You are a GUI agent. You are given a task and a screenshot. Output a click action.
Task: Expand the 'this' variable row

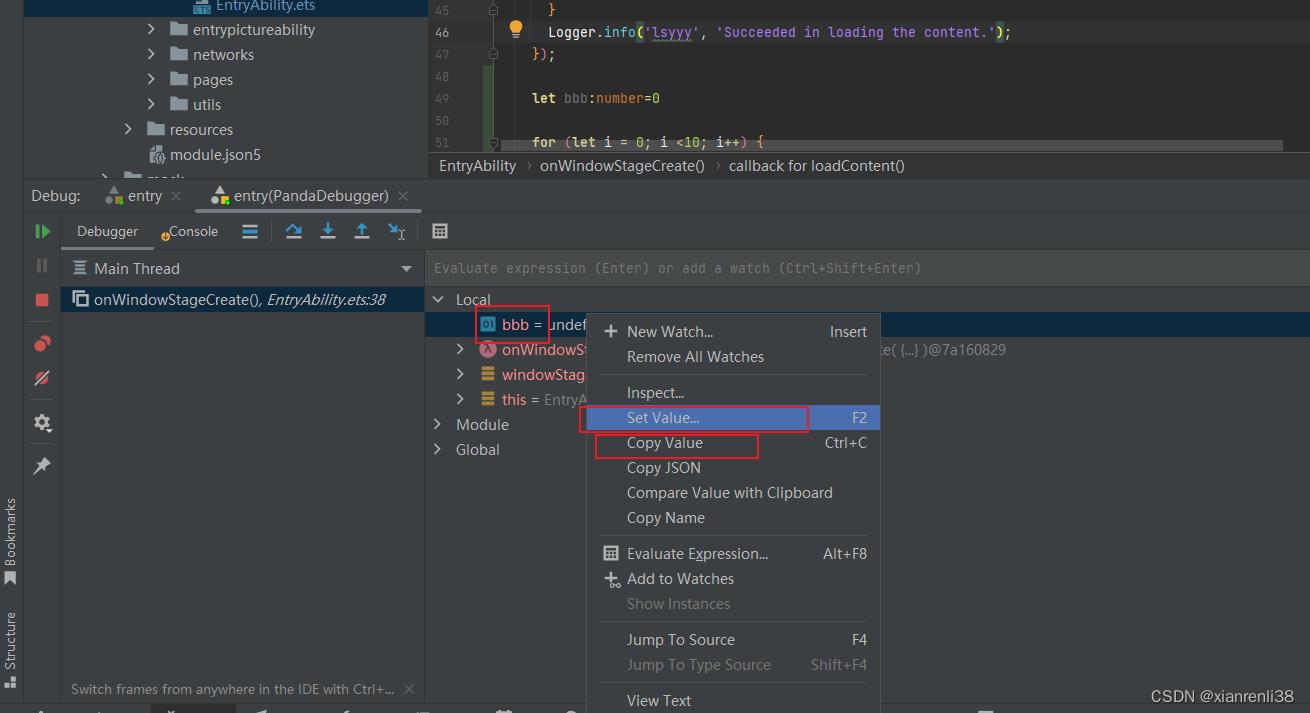(460, 399)
